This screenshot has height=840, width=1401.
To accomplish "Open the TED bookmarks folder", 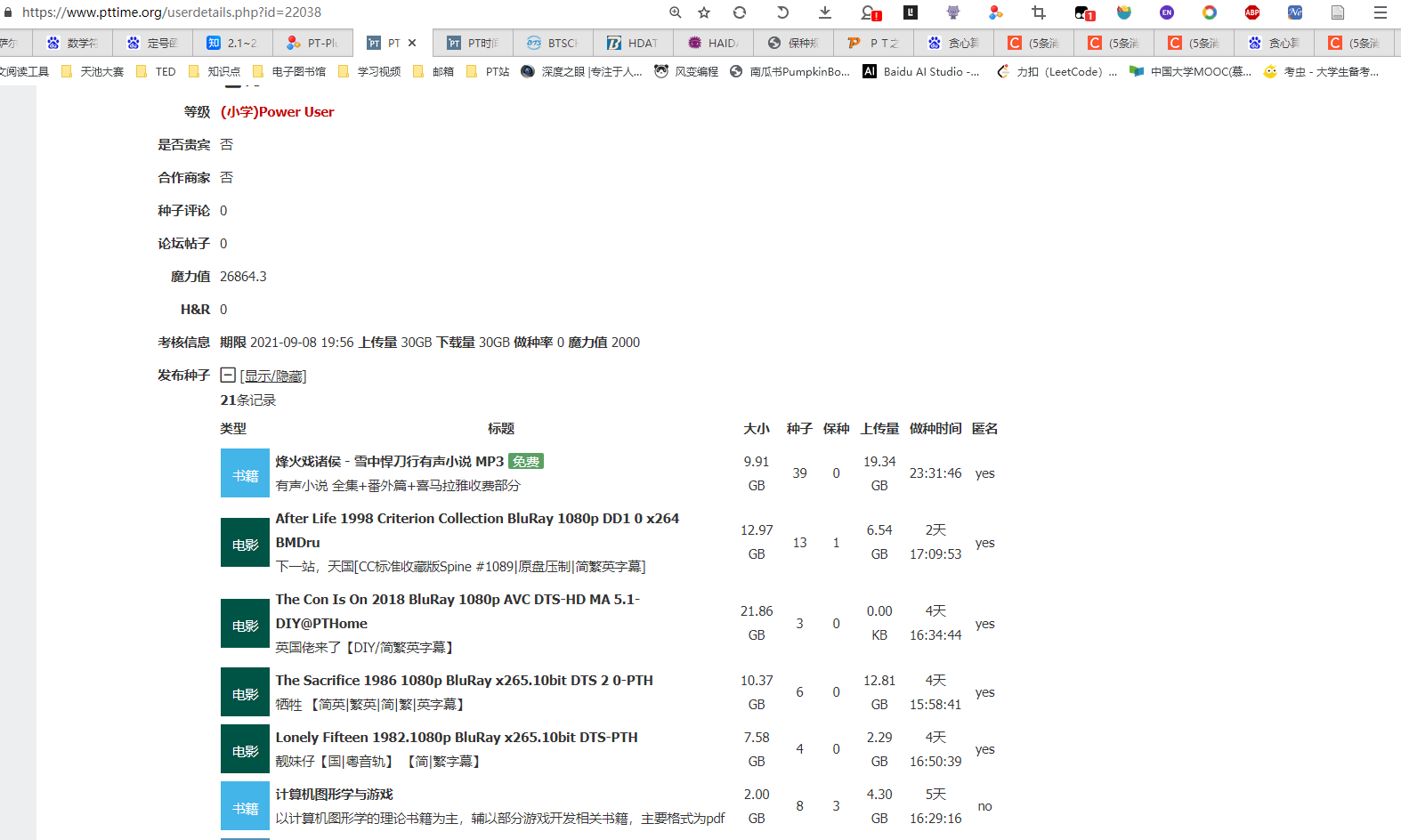I will click(157, 71).
